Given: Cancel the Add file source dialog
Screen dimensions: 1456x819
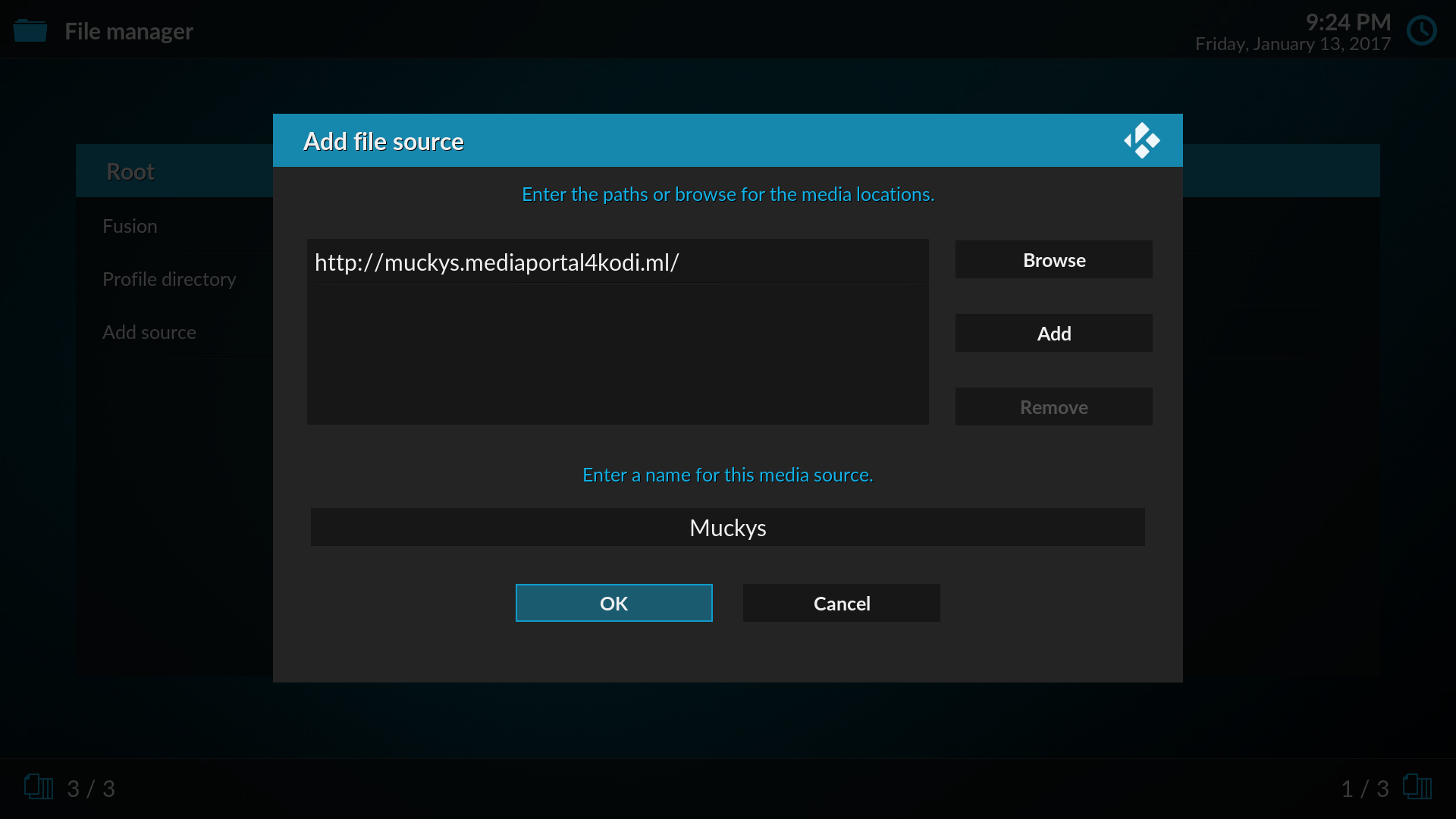Looking at the screenshot, I should coord(841,603).
